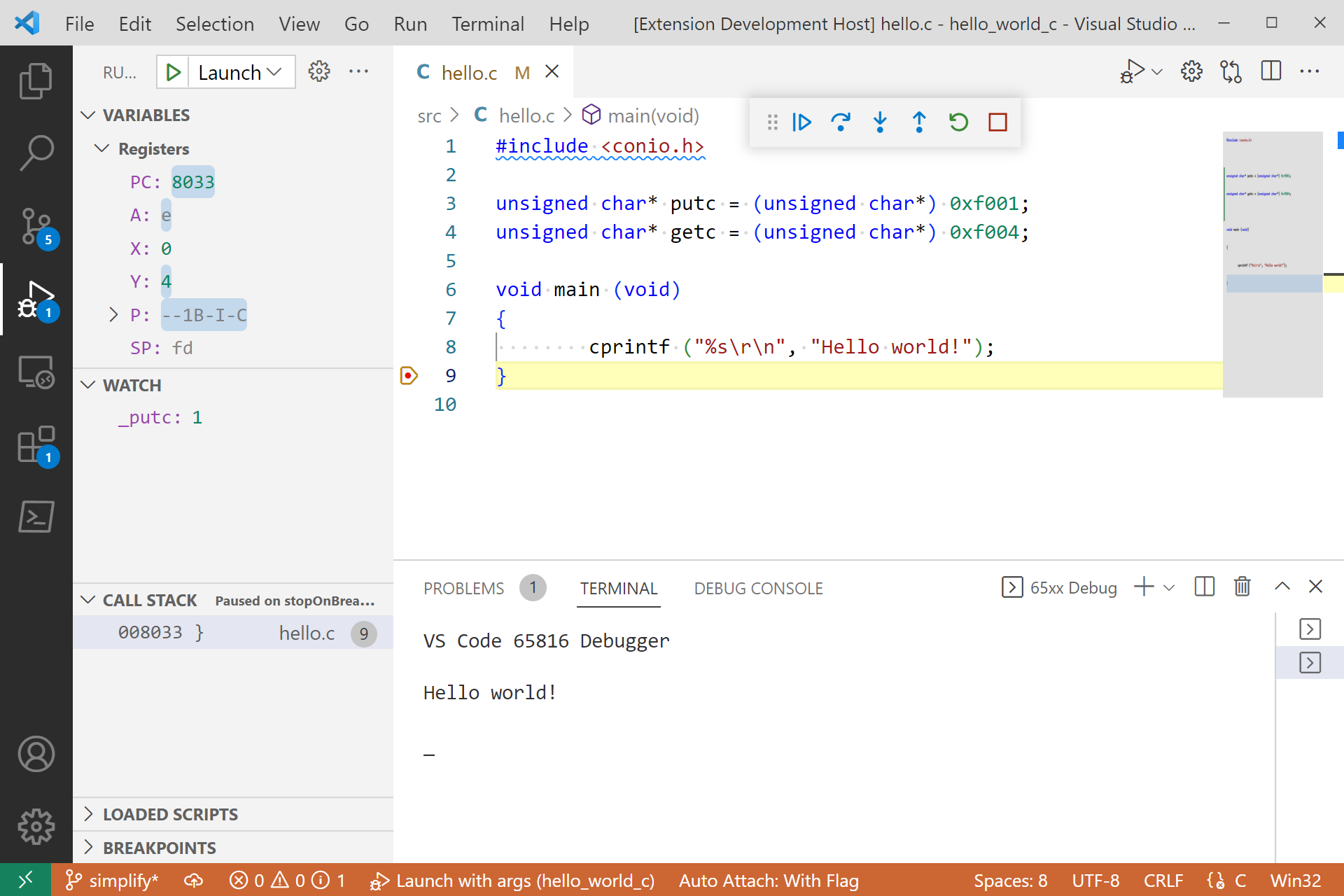Click the Step Over debug icon
This screenshot has height=896, width=1344.
pyautogui.click(x=841, y=122)
